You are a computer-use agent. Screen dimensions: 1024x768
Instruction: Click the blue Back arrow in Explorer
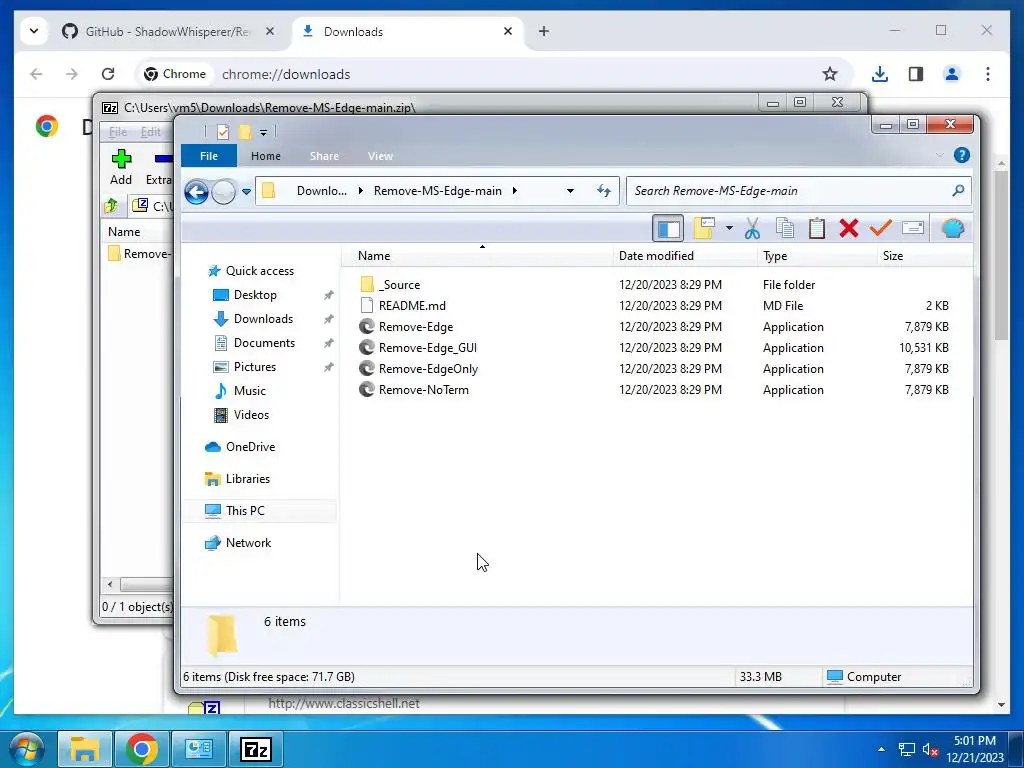(197, 191)
